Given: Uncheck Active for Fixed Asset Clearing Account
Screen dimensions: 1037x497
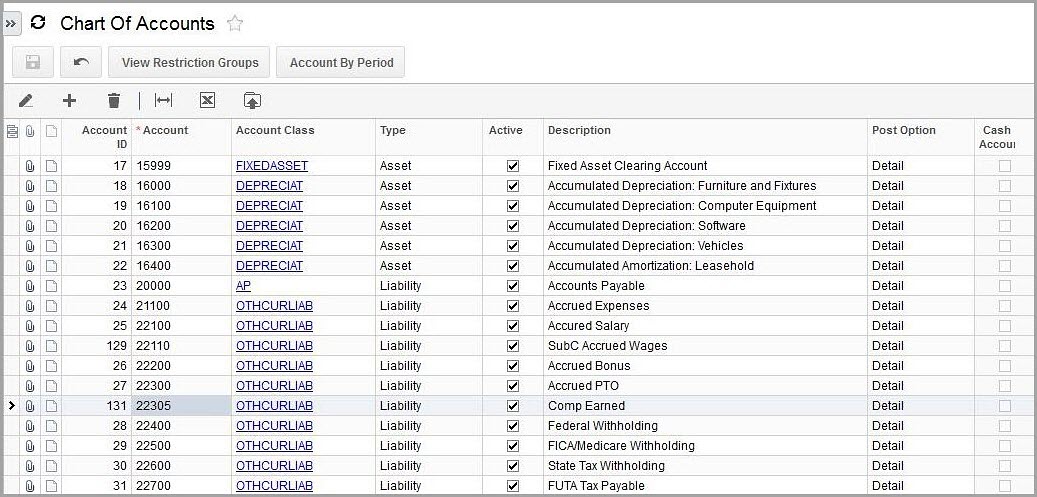Looking at the screenshot, I should (x=513, y=166).
